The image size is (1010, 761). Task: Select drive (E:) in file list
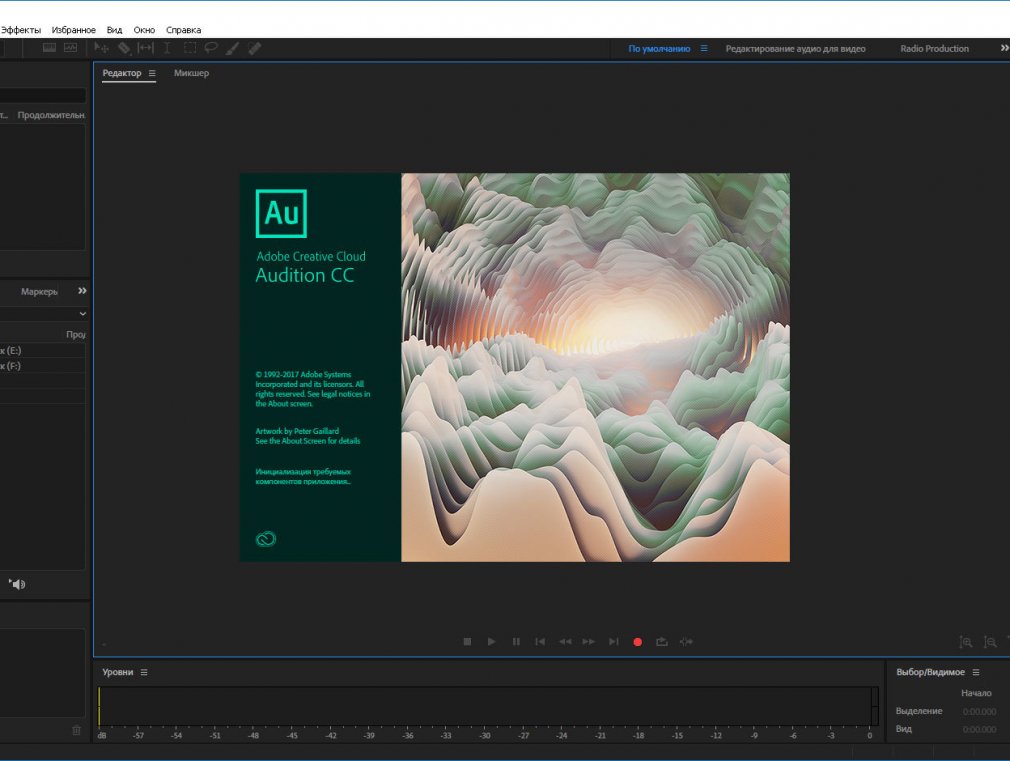(43, 351)
